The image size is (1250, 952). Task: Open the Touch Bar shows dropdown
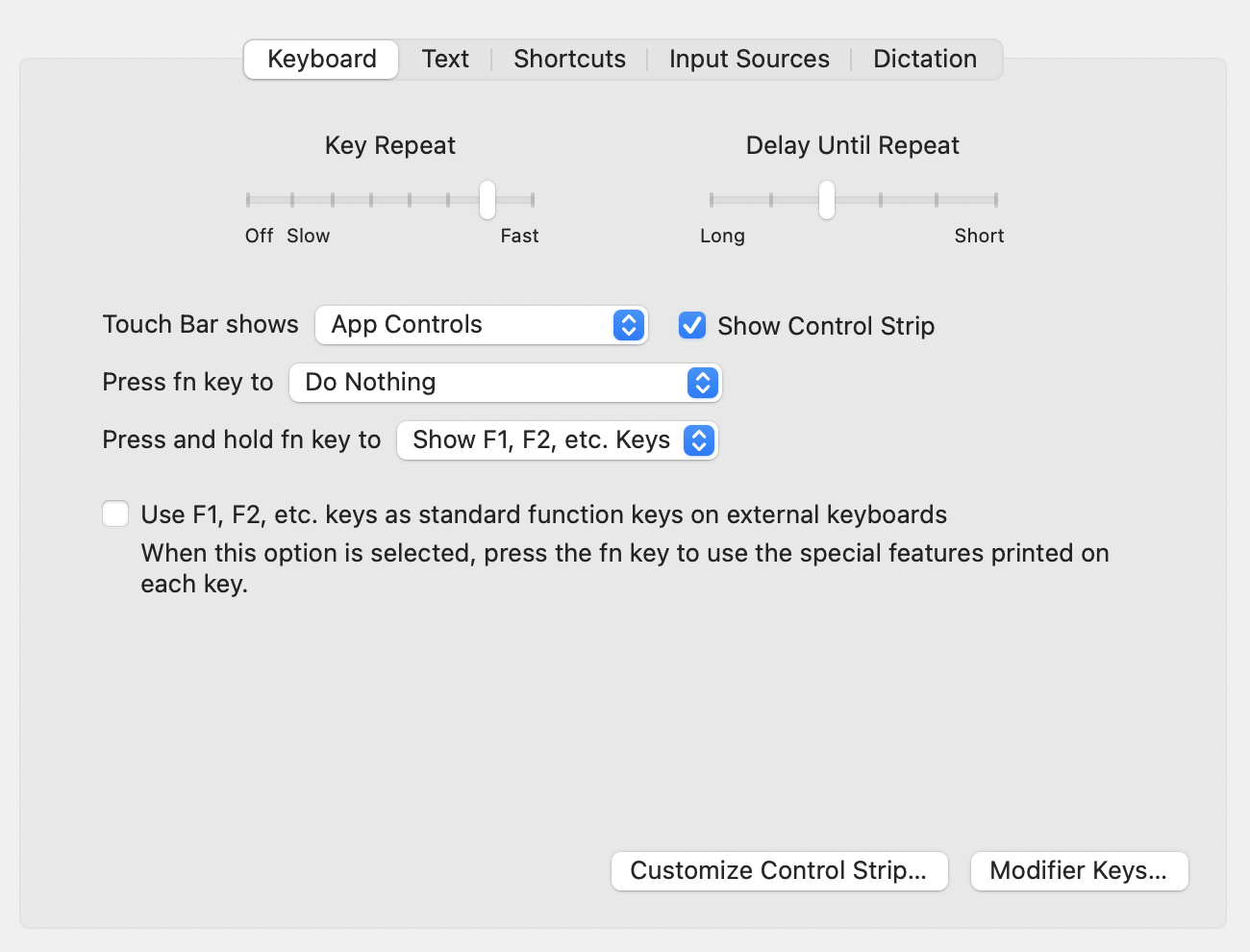coord(481,325)
